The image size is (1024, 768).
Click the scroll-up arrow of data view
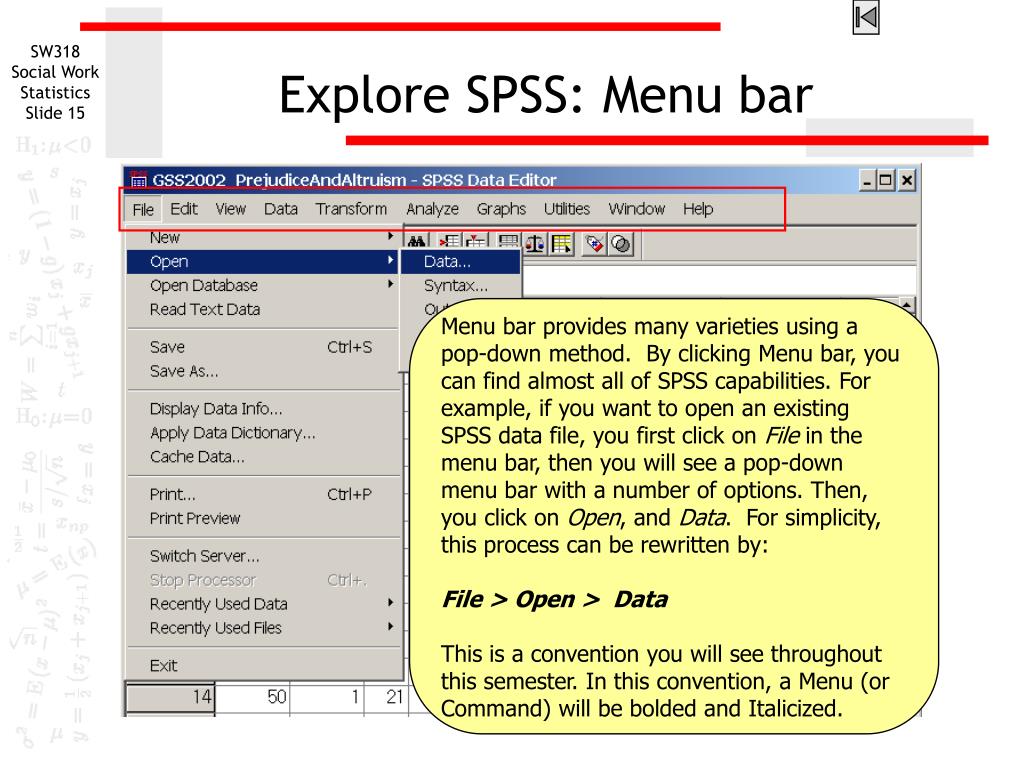[906, 306]
